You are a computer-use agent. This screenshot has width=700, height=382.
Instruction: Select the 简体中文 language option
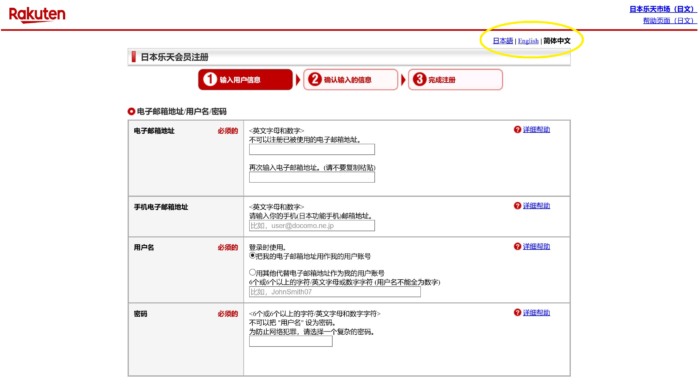click(x=557, y=41)
